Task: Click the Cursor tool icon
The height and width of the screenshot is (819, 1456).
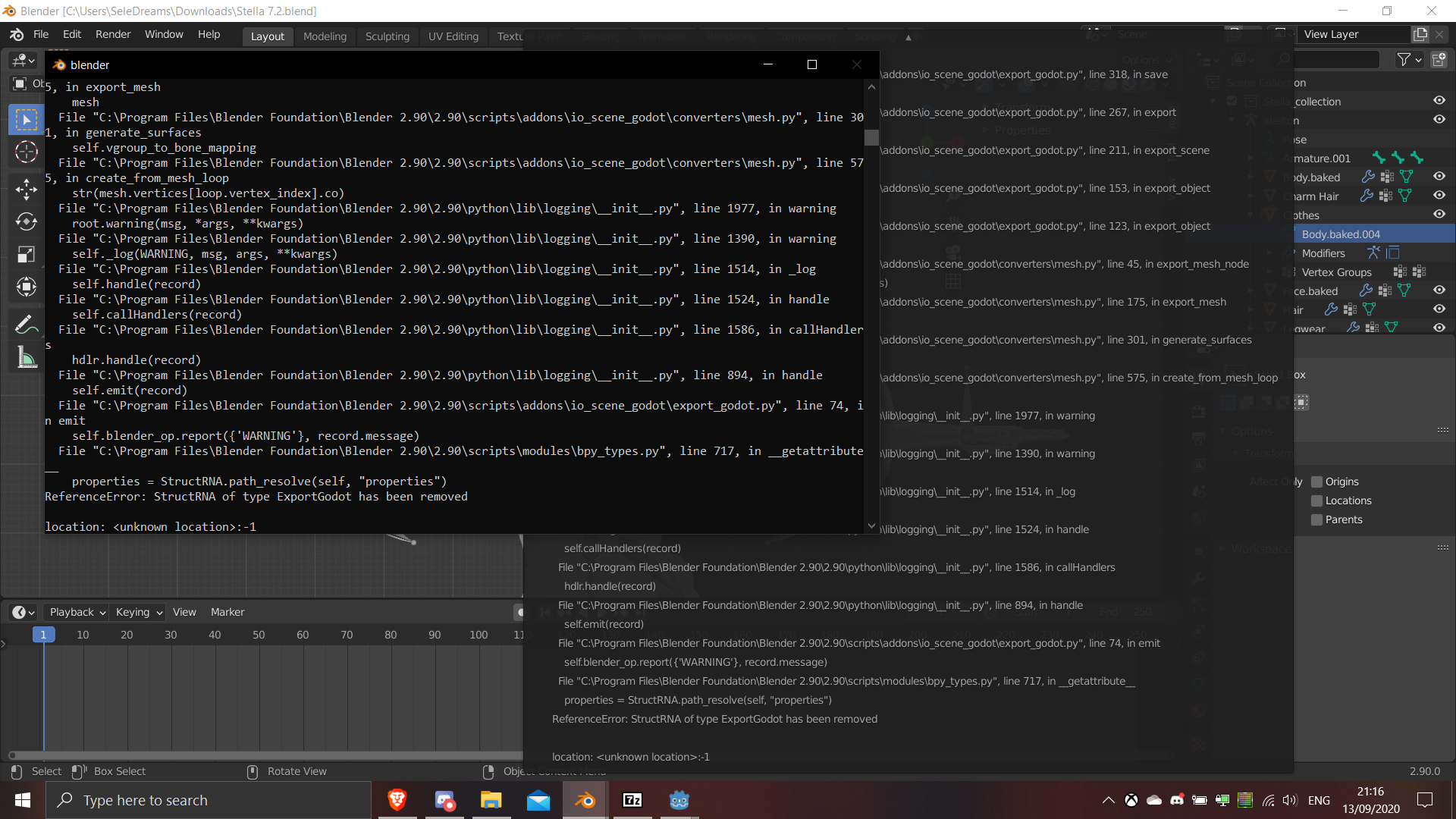Action: [x=26, y=152]
